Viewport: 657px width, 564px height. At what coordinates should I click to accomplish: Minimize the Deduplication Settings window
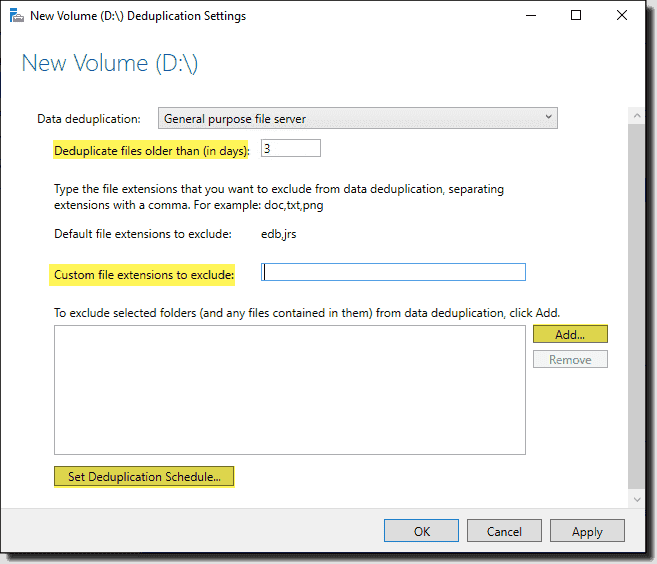point(531,16)
